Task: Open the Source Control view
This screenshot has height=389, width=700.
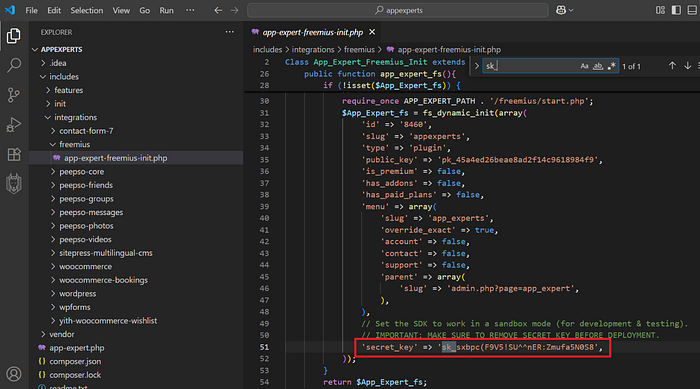Action: tap(13, 95)
